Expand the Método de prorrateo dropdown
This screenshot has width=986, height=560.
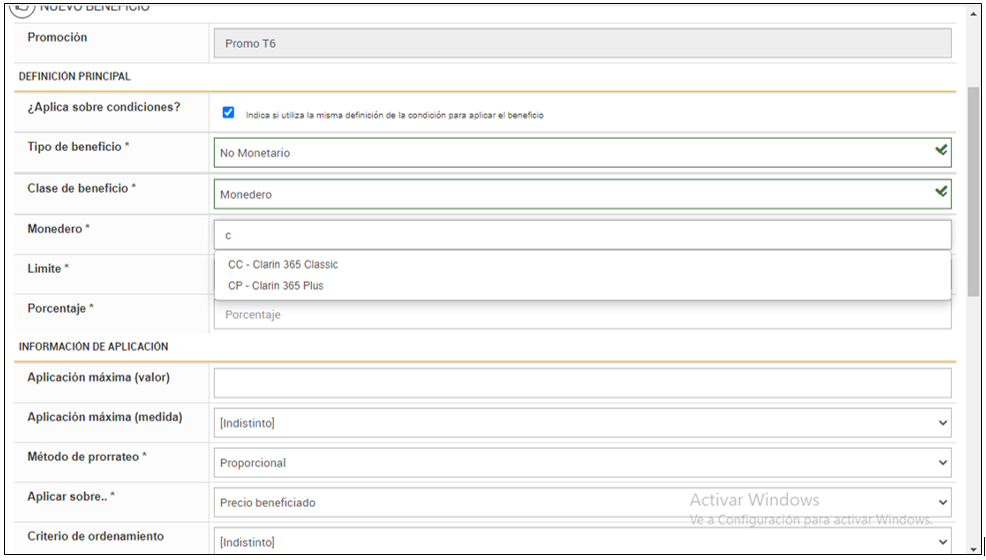click(582, 463)
